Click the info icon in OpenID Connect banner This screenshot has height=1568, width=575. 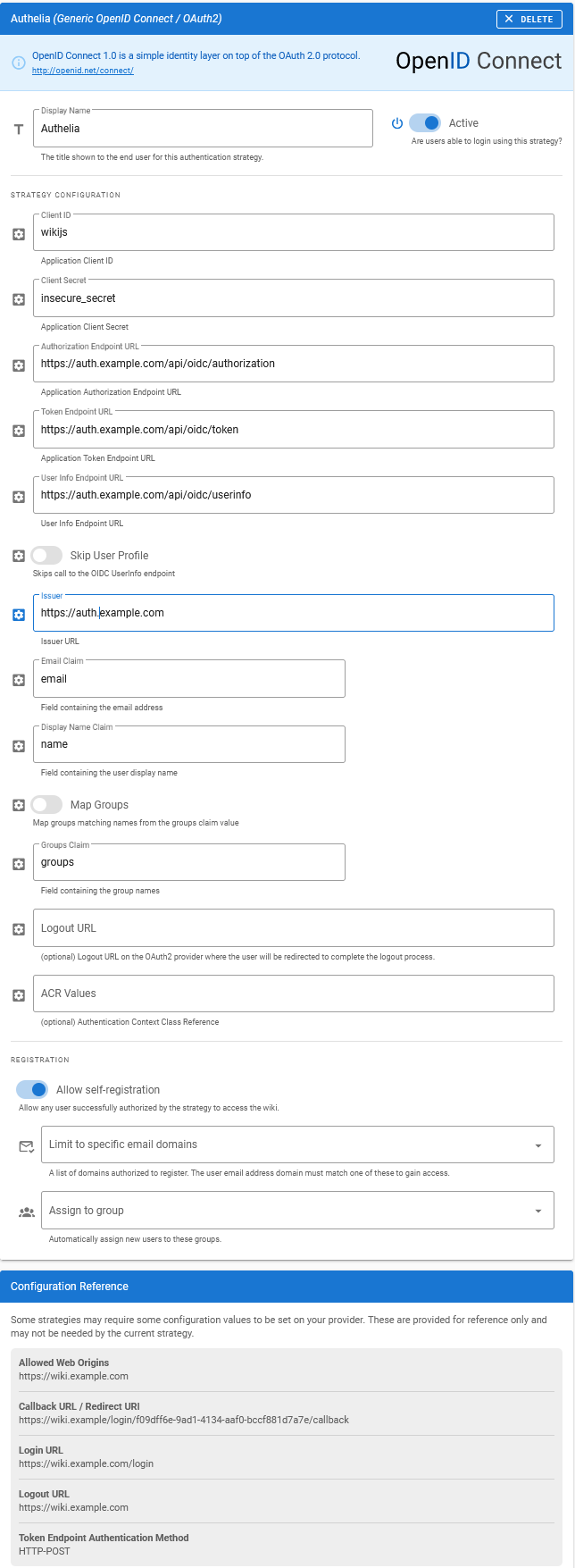(19, 63)
